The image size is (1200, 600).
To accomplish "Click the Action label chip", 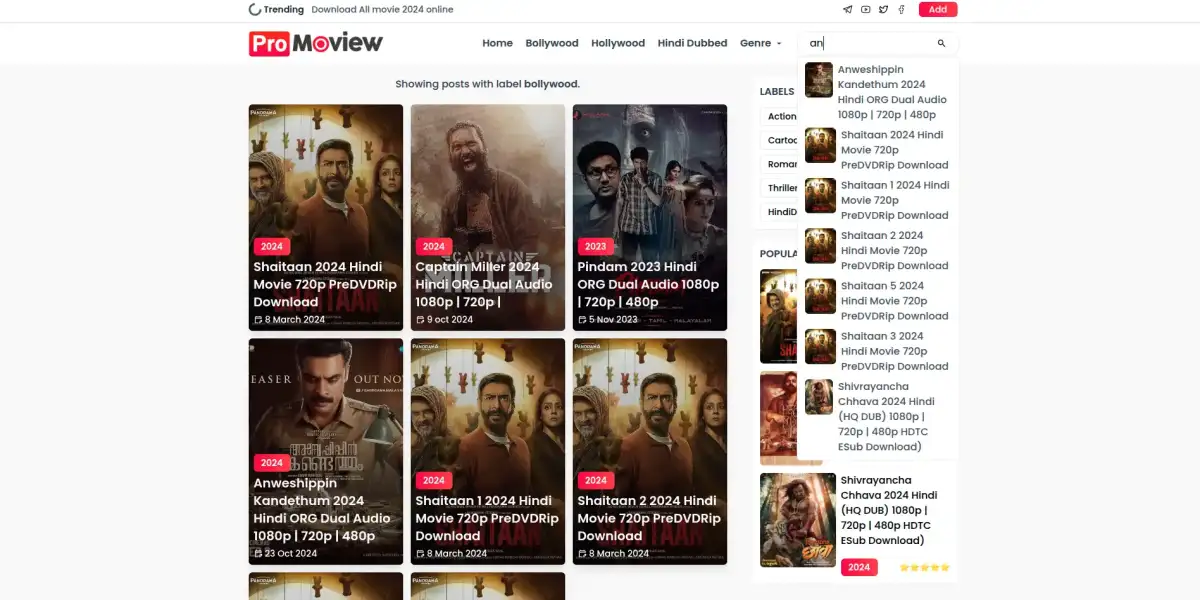I will [780, 116].
